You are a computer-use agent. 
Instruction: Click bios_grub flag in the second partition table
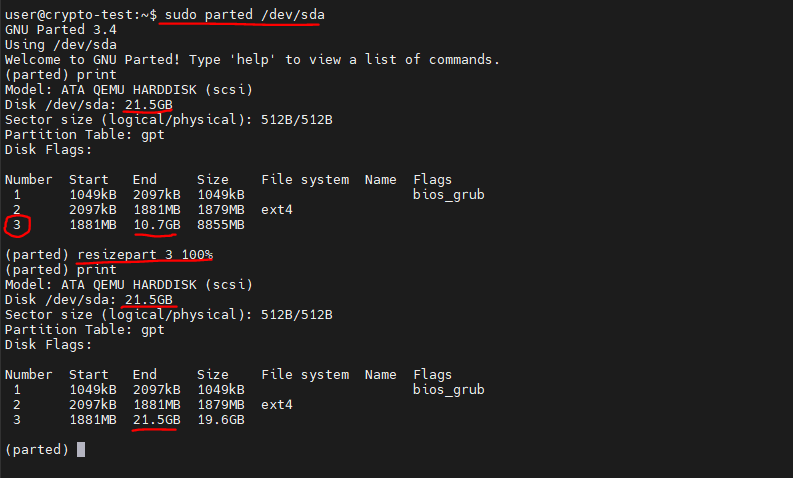pyautogui.click(x=448, y=390)
